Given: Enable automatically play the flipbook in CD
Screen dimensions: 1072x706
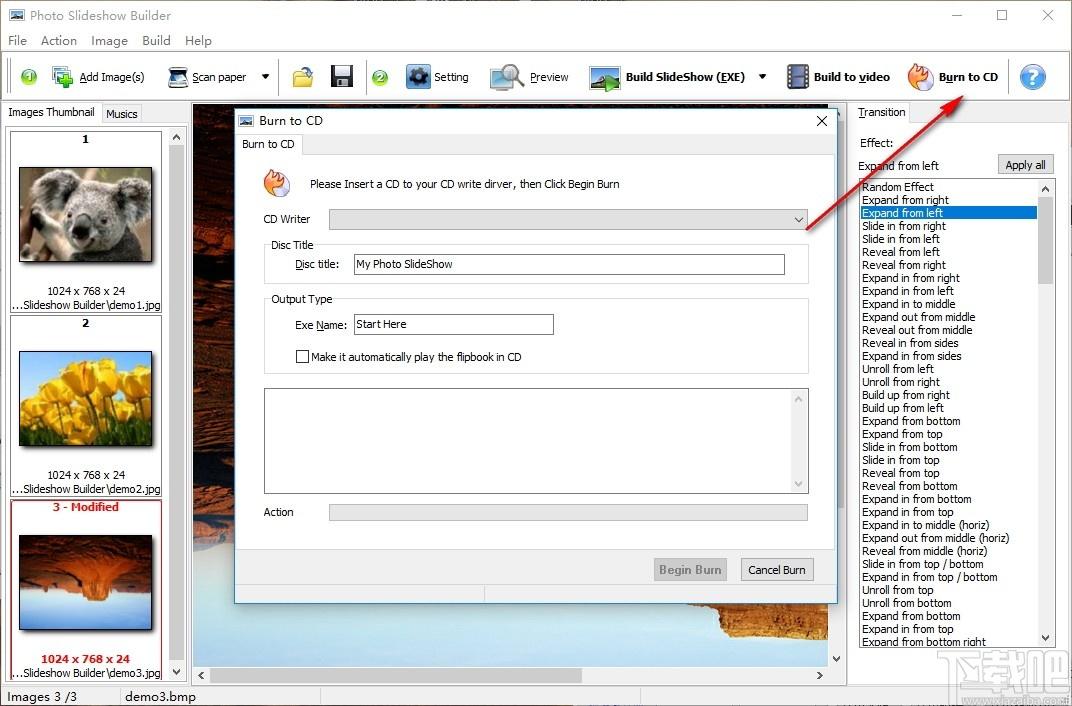Looking at the screenshot, I should click(x=302, y=356).
